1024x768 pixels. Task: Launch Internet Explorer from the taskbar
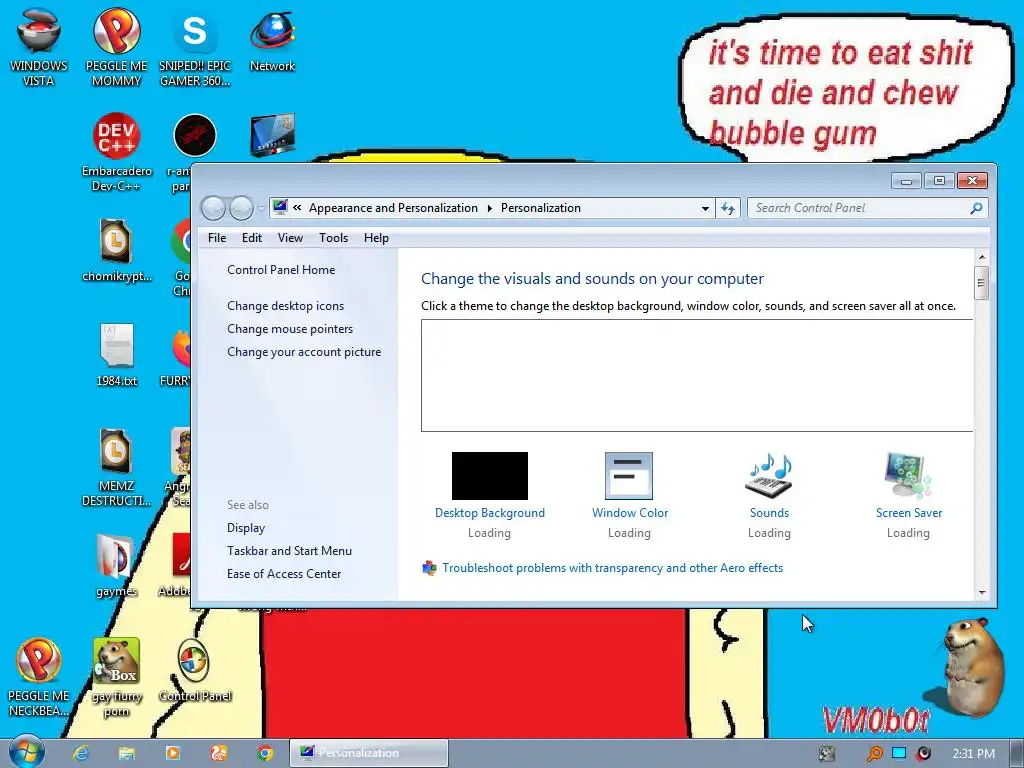81,753
